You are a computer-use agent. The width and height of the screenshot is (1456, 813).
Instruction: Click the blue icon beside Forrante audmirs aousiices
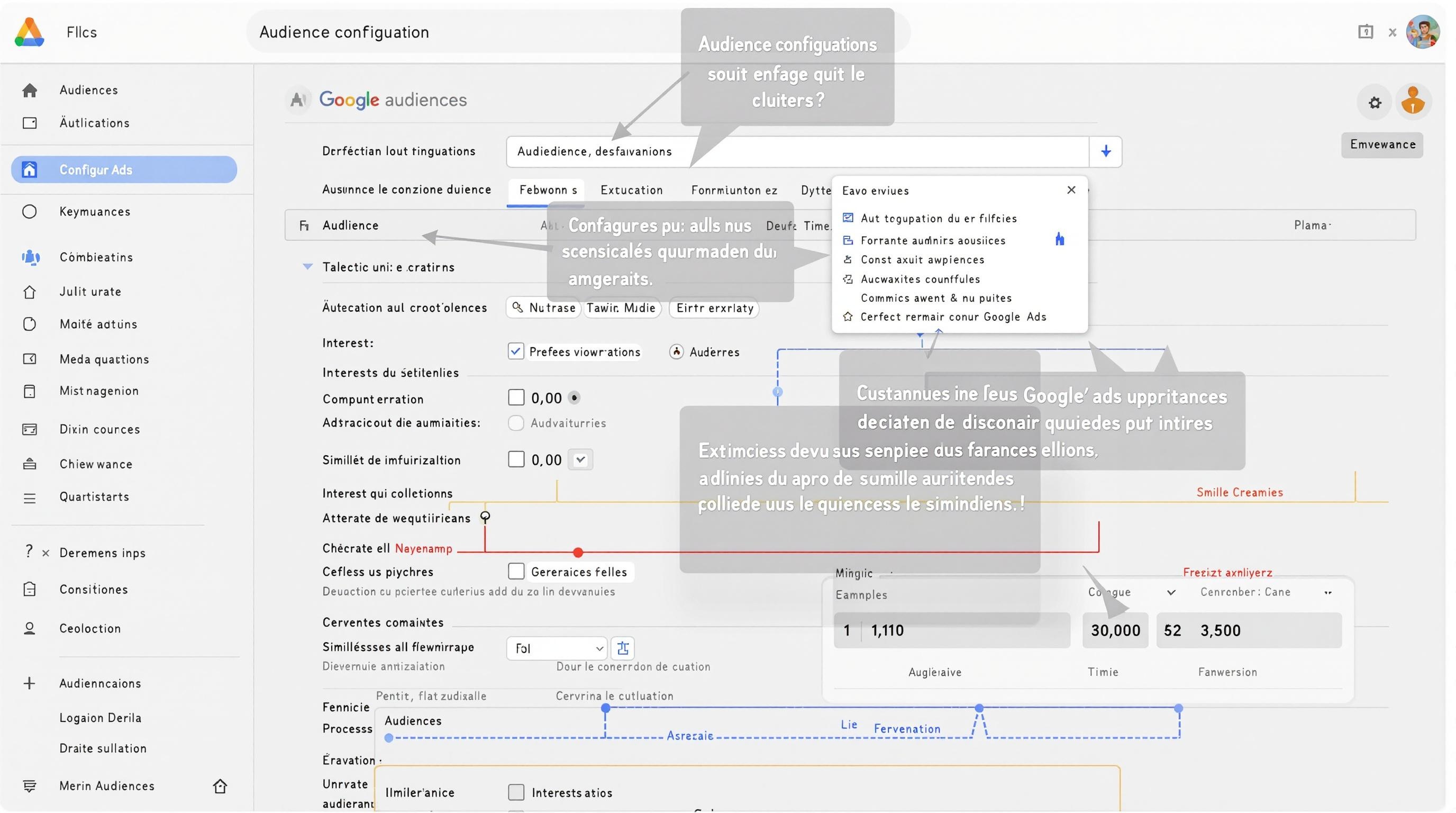[x=1059, y=240]
